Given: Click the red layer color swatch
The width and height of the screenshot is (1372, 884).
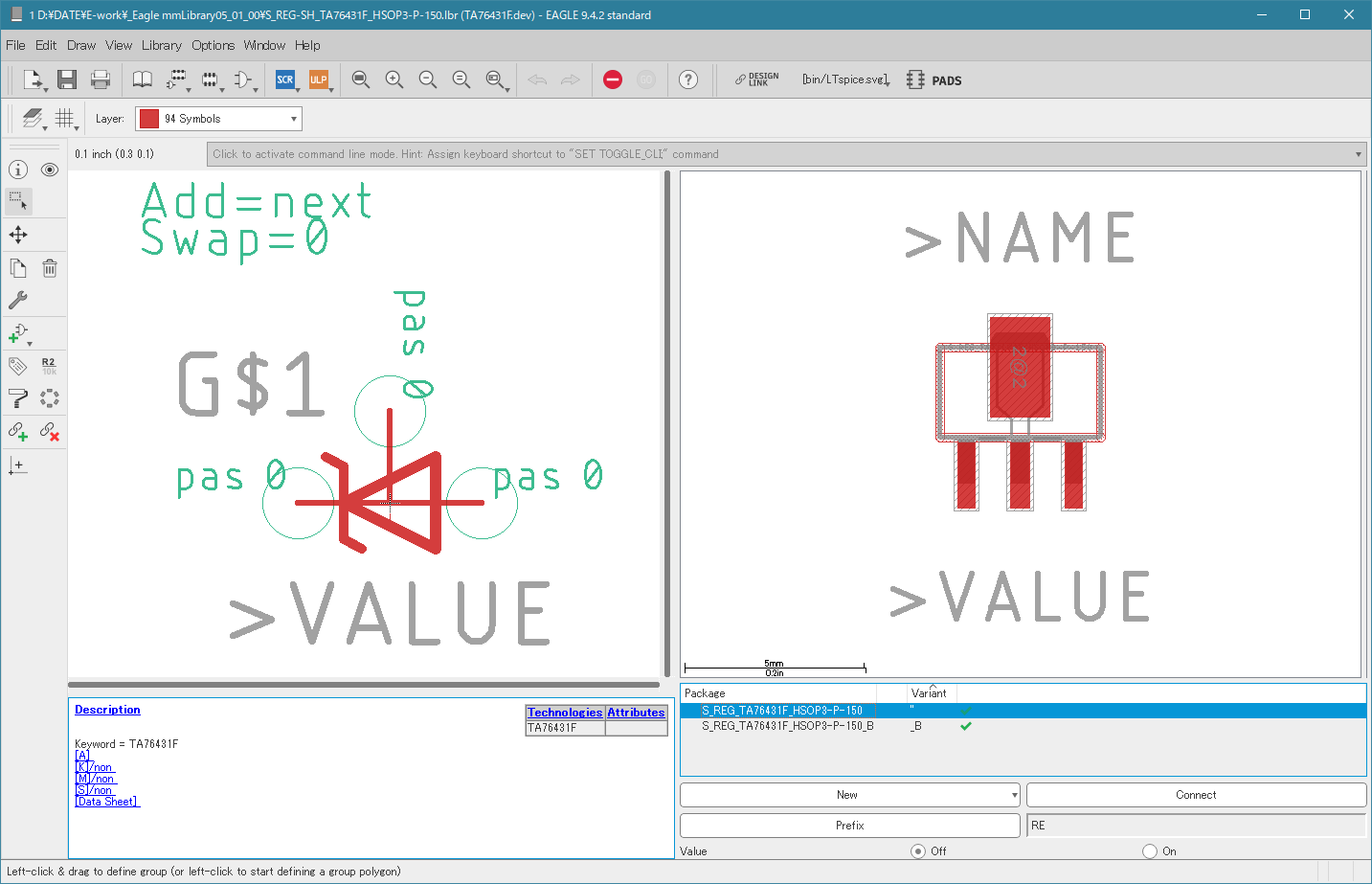Looking at the screenshot, I should point(148,119).
